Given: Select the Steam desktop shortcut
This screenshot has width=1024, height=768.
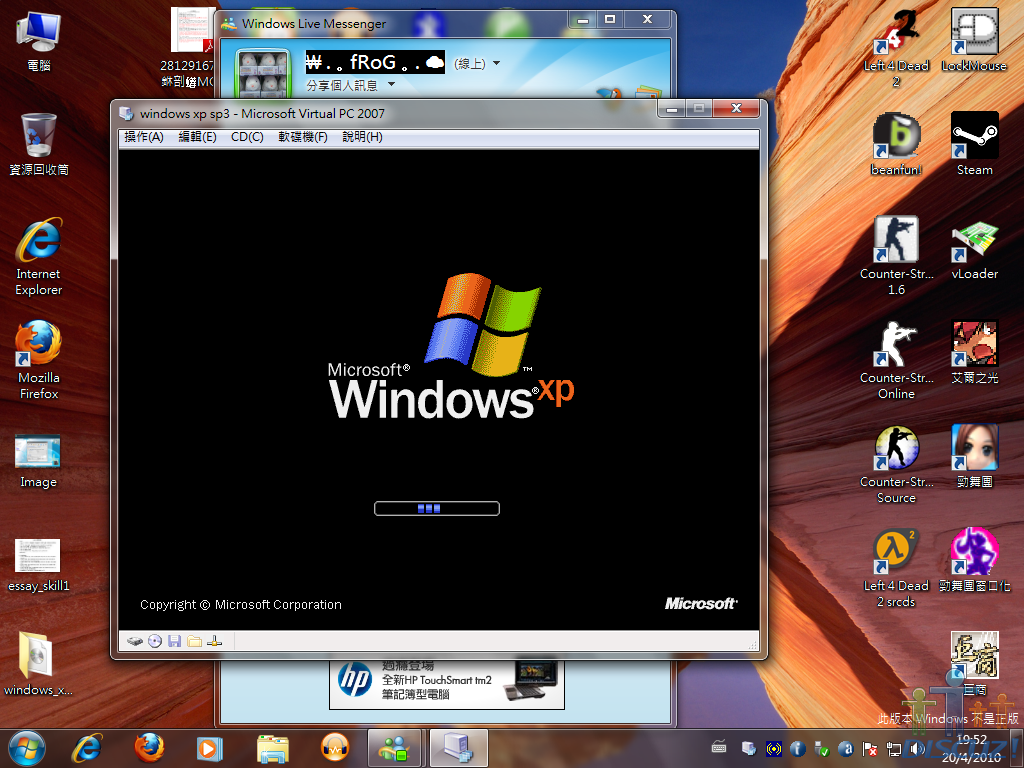Looking at the screenshot, I should (974, 144).
